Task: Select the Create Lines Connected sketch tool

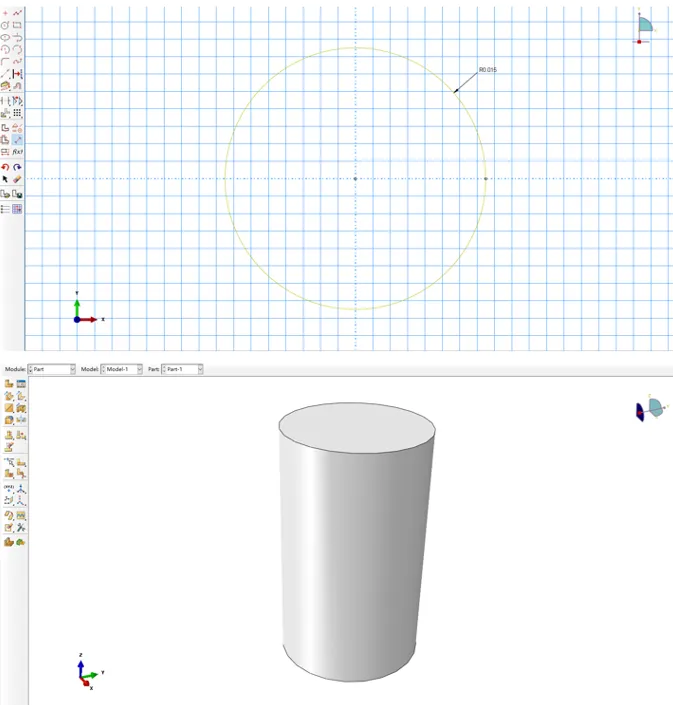Action: click(17, 13)
